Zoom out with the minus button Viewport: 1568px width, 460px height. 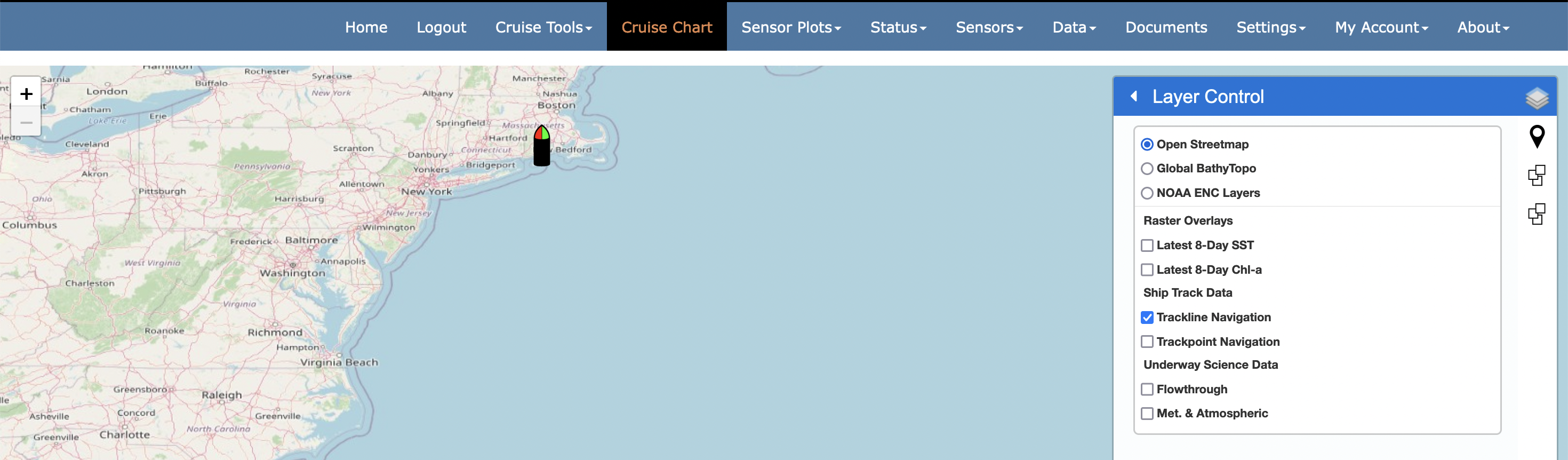tap(26, 122)
